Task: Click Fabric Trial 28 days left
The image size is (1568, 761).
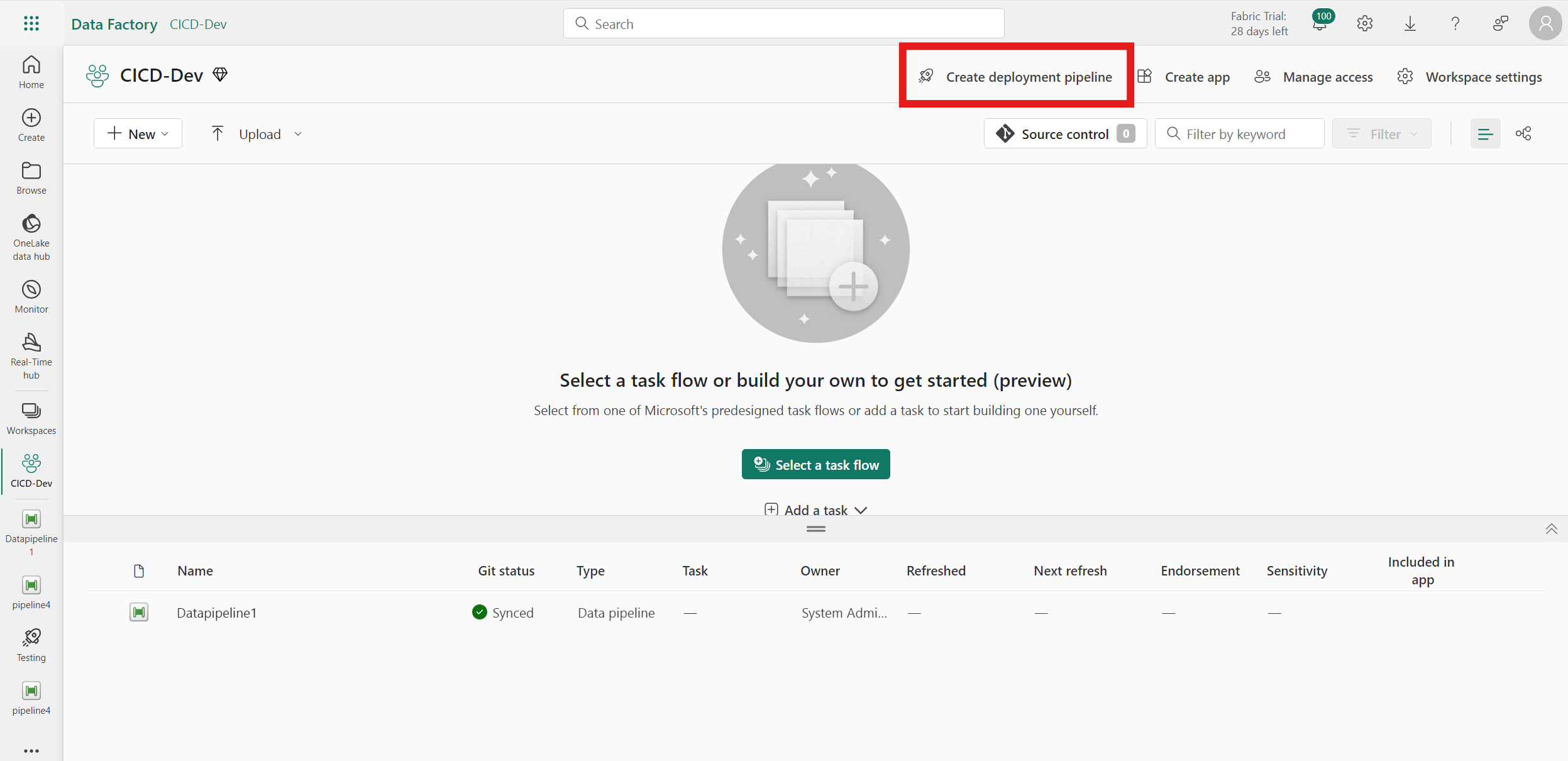Action: pyautogui.click(x=1259, y=24)
